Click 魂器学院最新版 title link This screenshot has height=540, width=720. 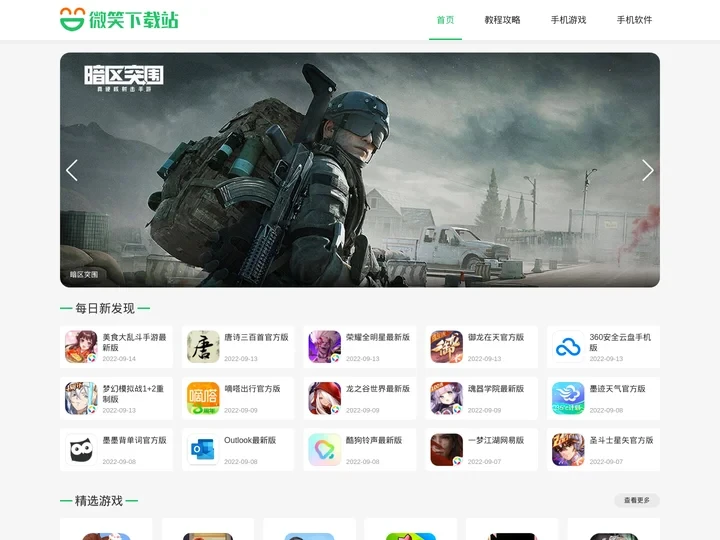pos(495,388)
